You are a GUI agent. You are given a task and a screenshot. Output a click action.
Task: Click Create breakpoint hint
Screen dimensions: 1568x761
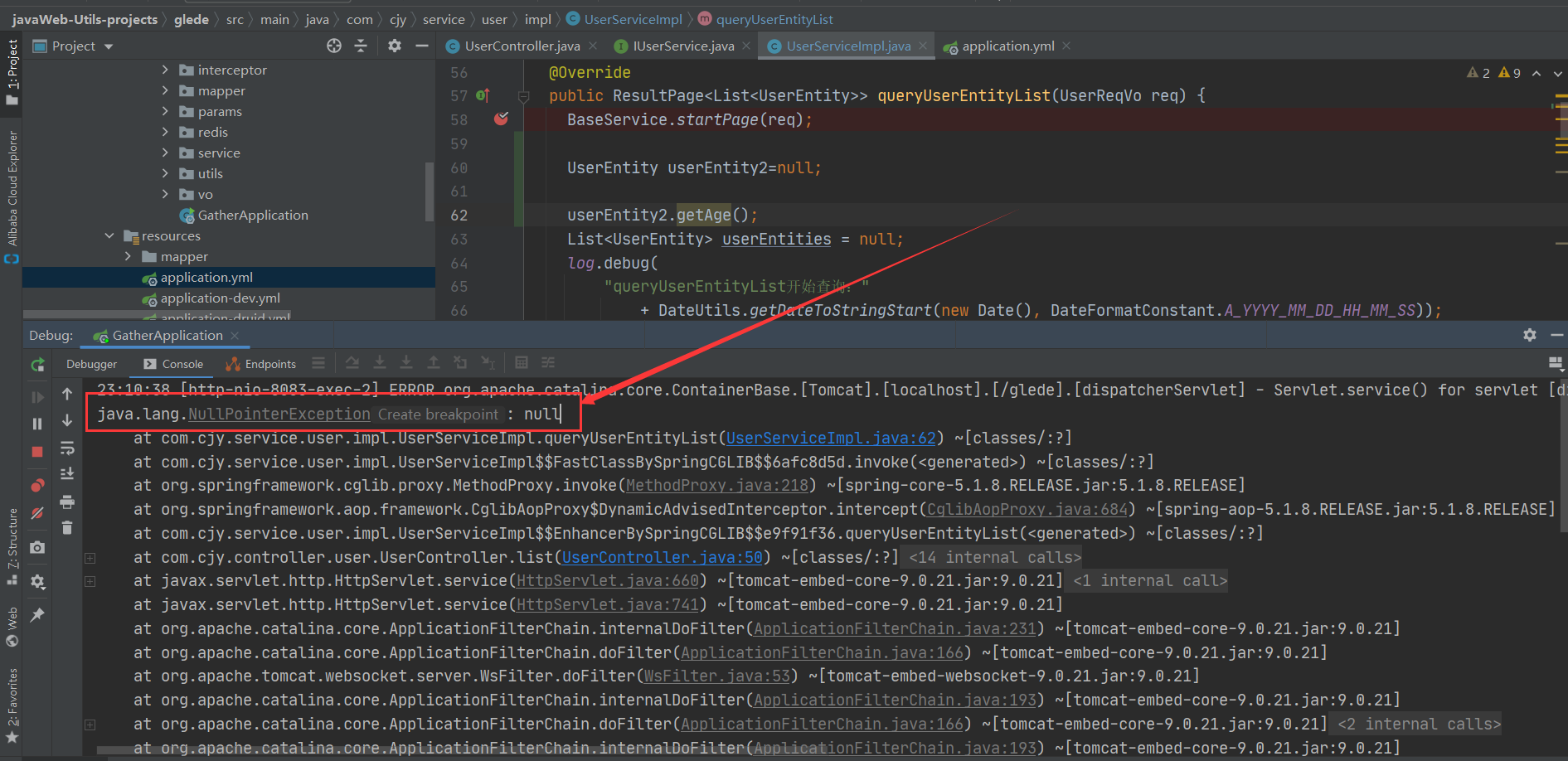pos(439,414)
